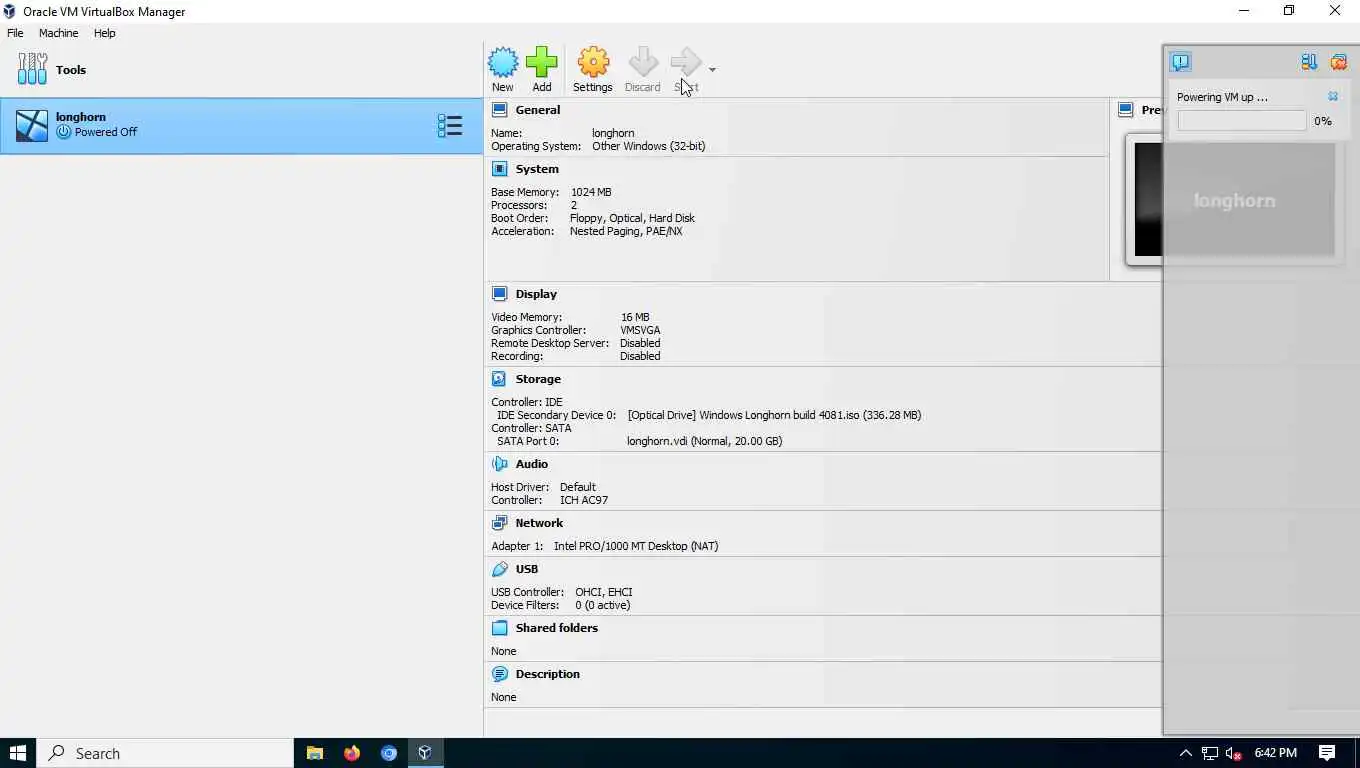Click the Tools wrench icon in sidebar
1360x768 pixels.
(x=32, y=69)
